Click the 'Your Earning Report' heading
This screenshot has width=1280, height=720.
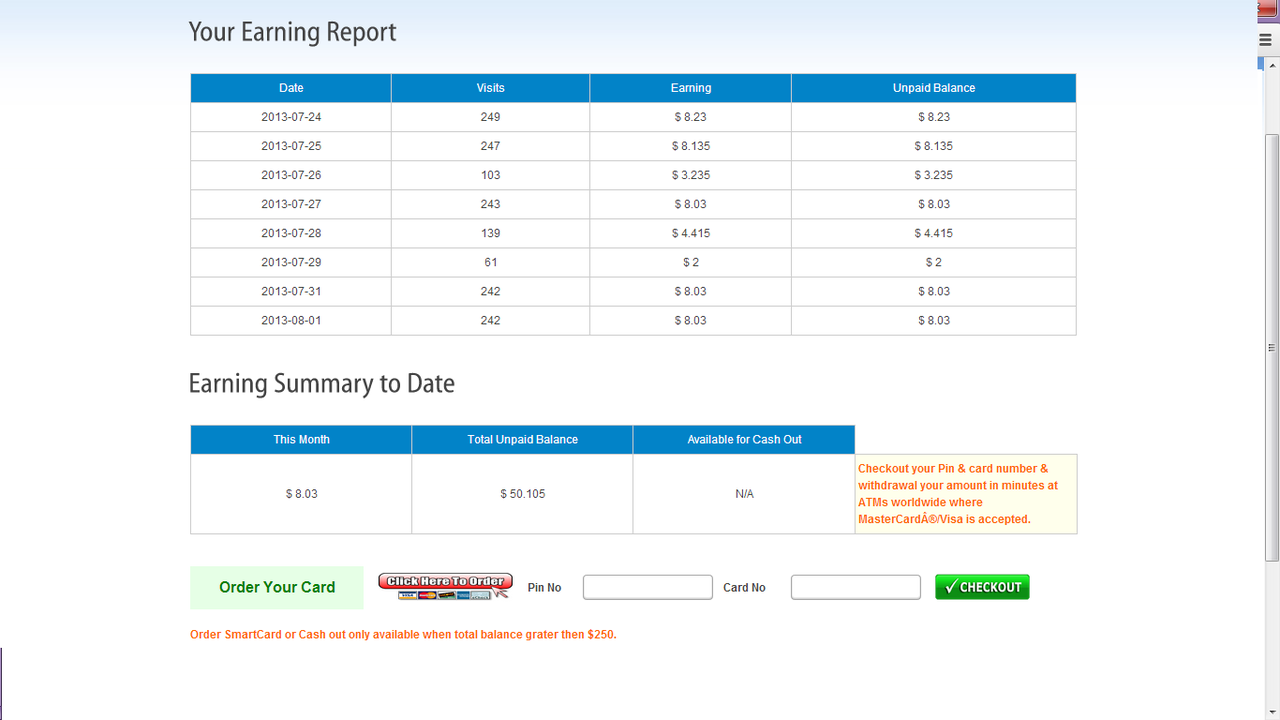pos(292,32)
